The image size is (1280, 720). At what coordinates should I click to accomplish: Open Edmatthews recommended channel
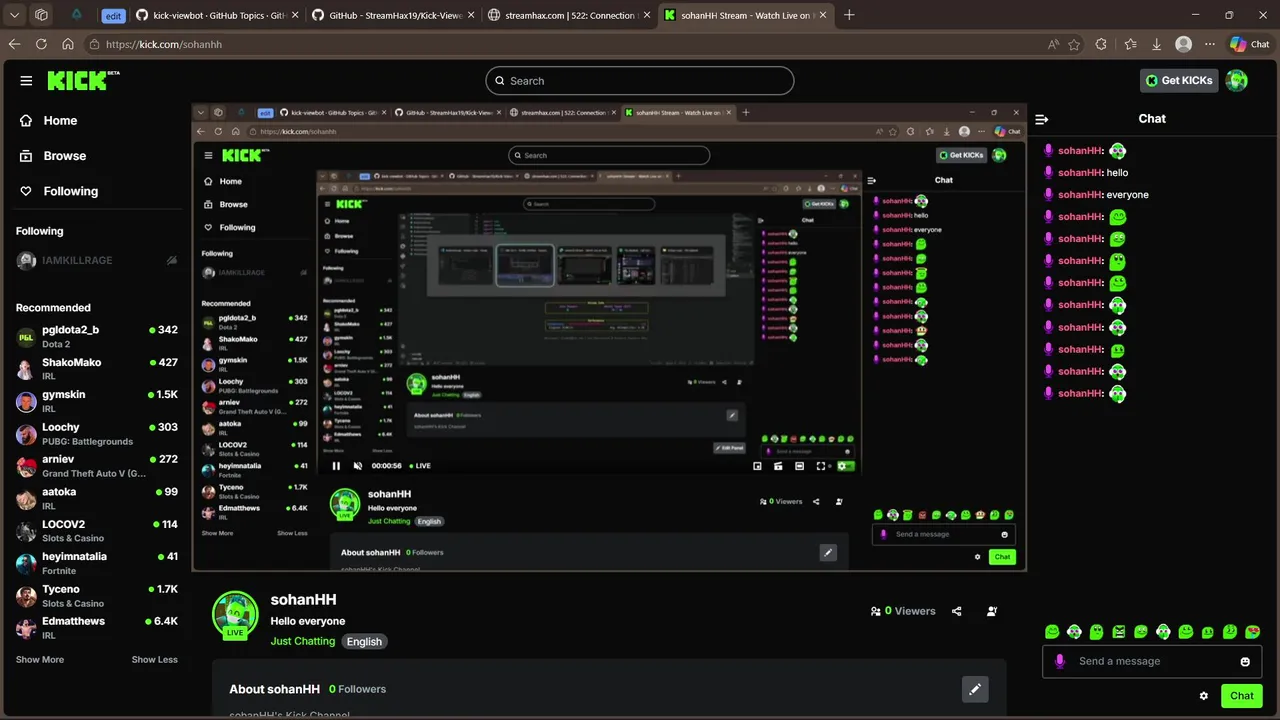pyautogui.click(x=96, y=628)
